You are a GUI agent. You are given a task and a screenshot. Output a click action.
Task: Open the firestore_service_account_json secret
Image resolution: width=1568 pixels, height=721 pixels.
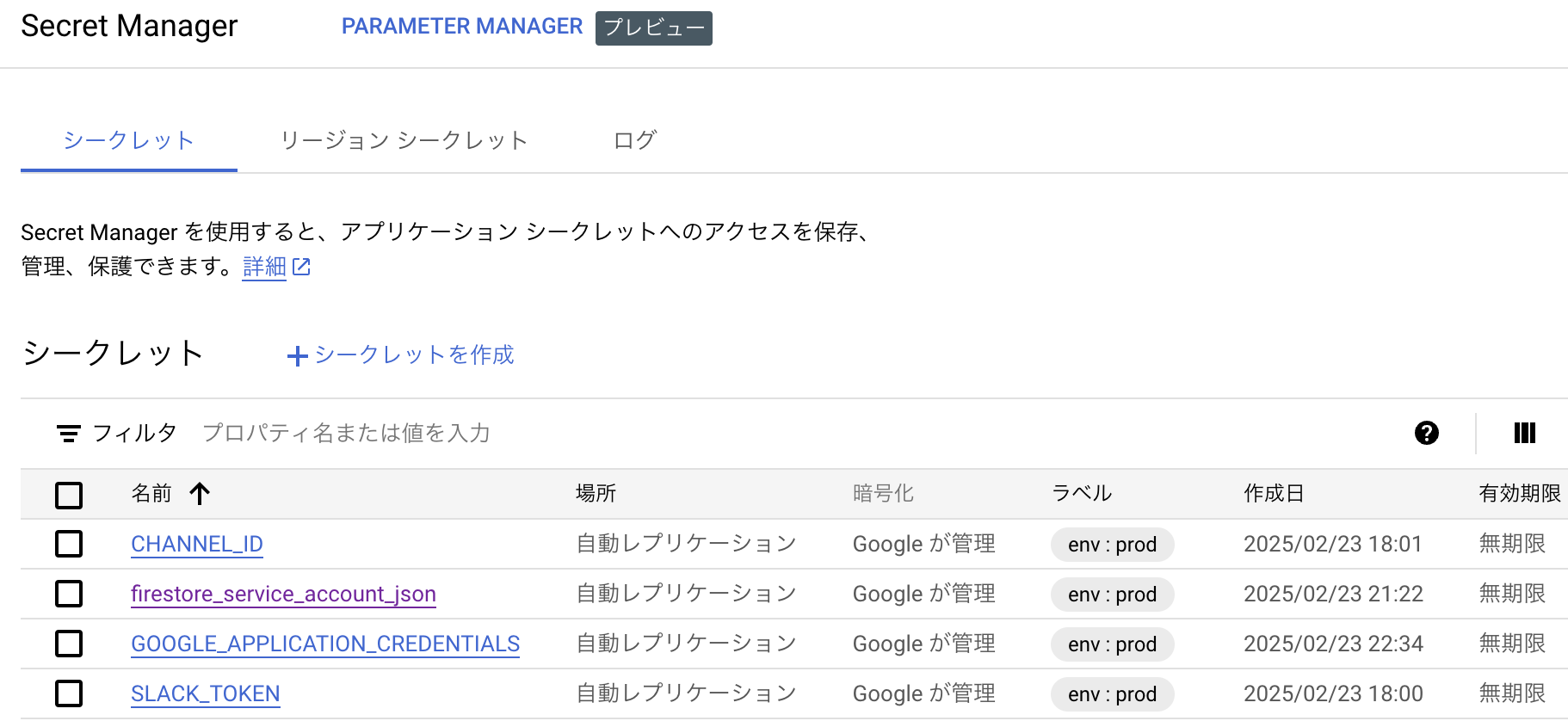(283, 594)
